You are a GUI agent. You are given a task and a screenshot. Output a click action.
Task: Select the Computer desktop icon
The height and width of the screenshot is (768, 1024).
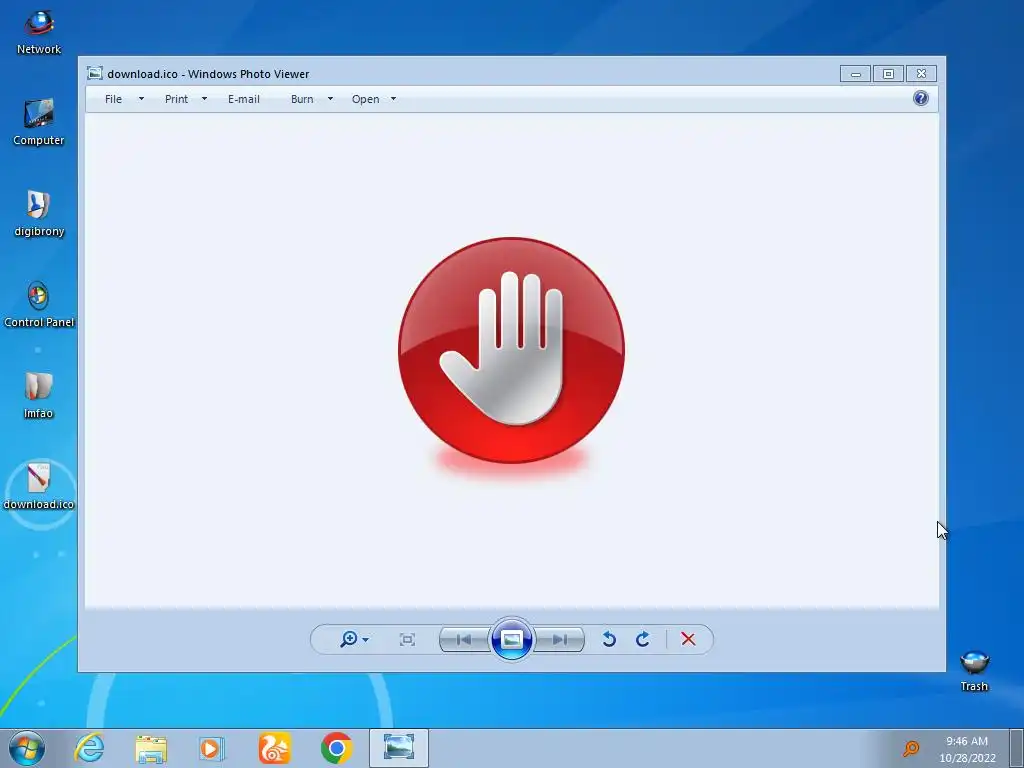[x=39, y=123]
